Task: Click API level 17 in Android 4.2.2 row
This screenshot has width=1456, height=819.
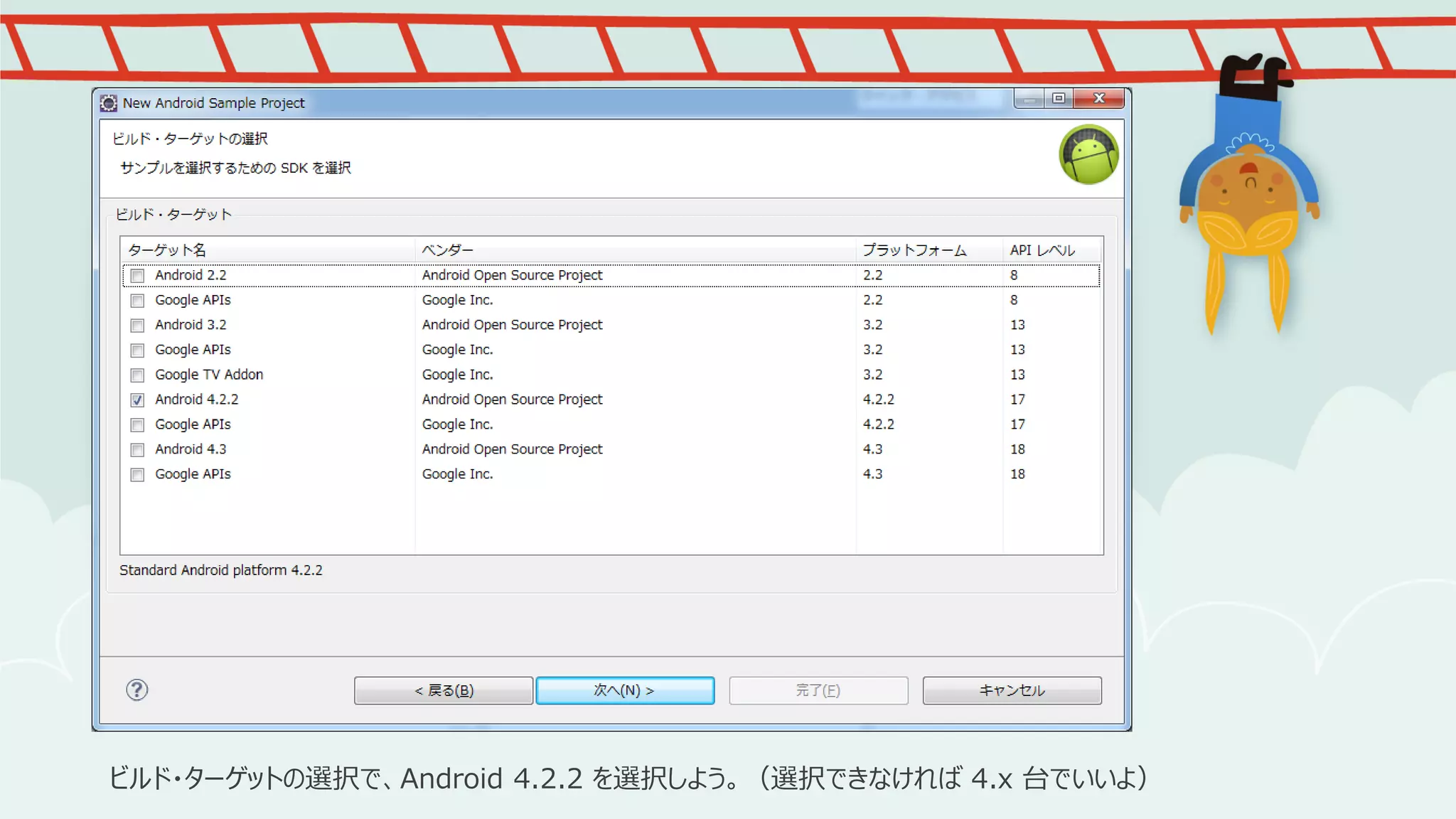Action: point(1017,400)
